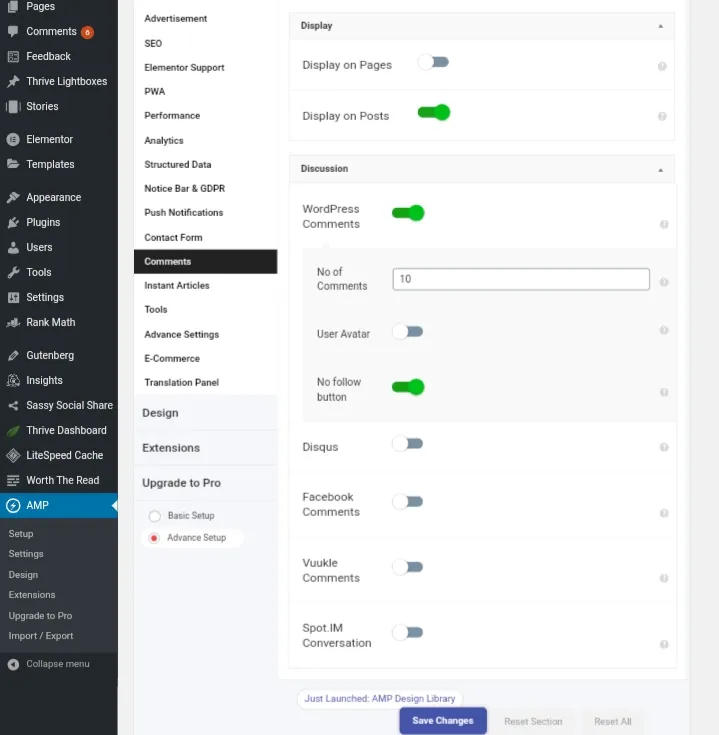The width and height of the screenshot is (719, 735).
Task: Click the Rank Math chart icon
Action: point(13,322)
